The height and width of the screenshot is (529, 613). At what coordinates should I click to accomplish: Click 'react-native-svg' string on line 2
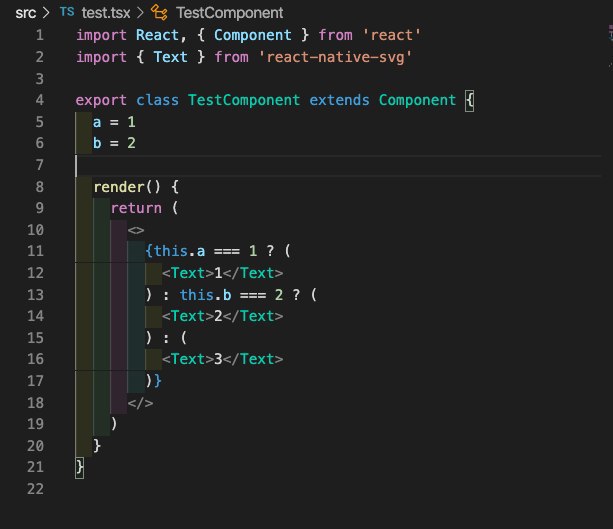pos(335,57)
